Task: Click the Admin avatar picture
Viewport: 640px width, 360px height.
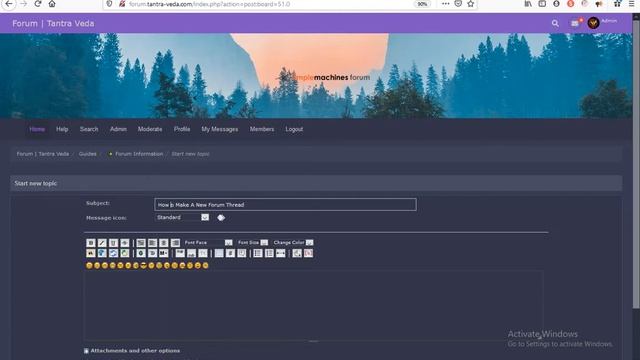Action: [593, 23]
